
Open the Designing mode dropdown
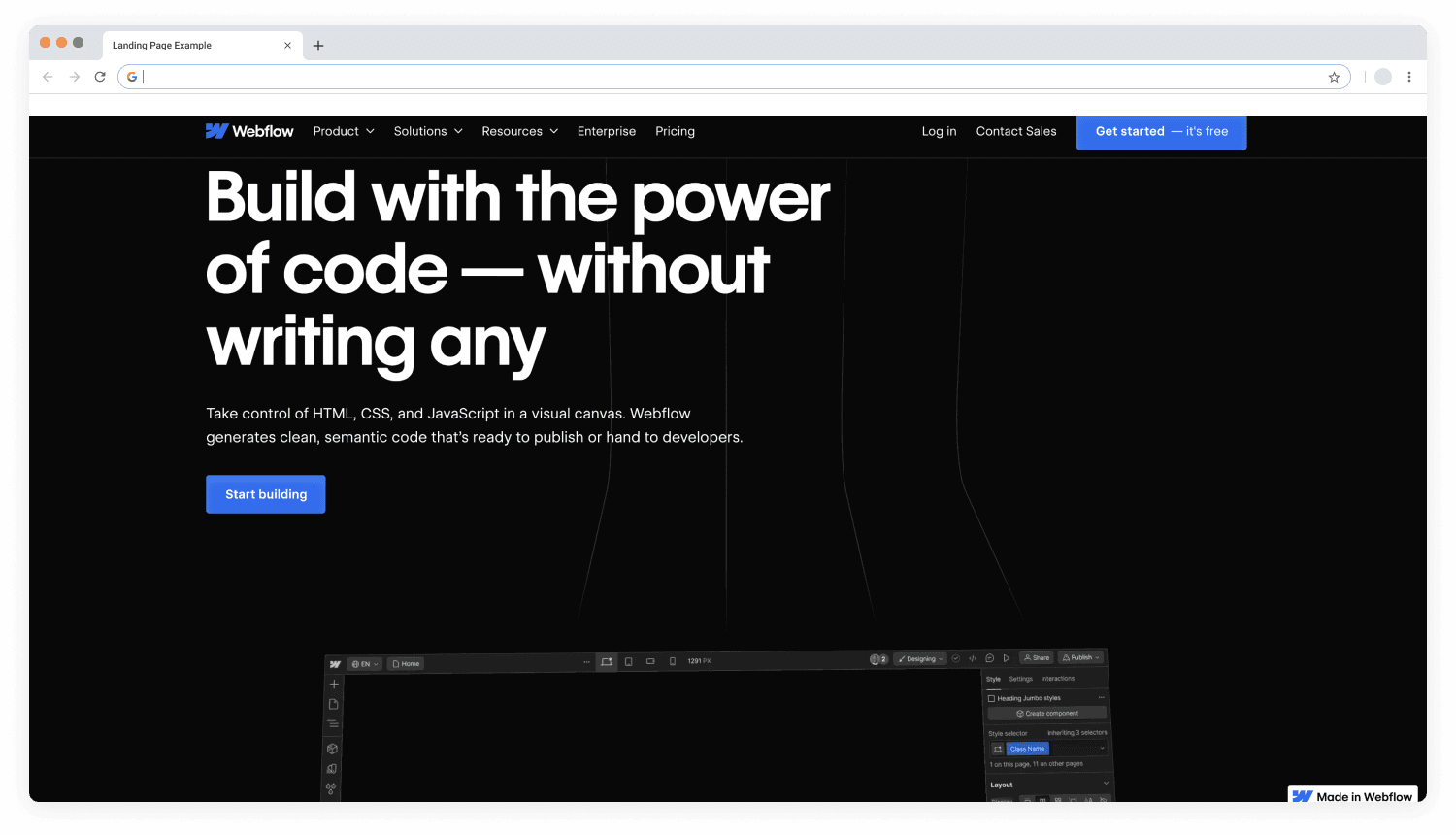[920, 659]
